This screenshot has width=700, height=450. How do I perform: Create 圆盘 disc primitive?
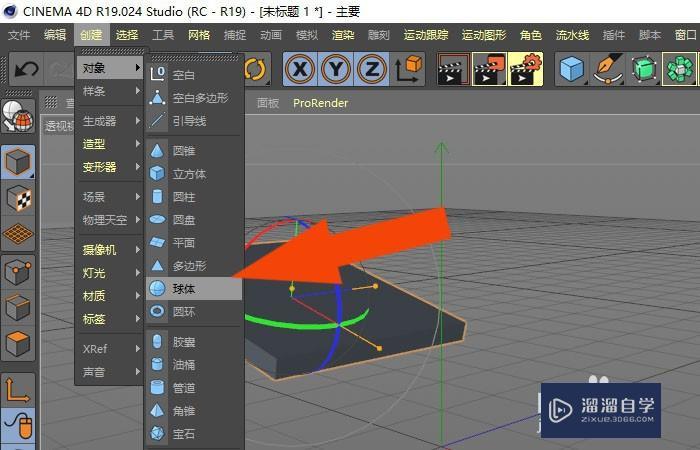(x=194, y=220)
